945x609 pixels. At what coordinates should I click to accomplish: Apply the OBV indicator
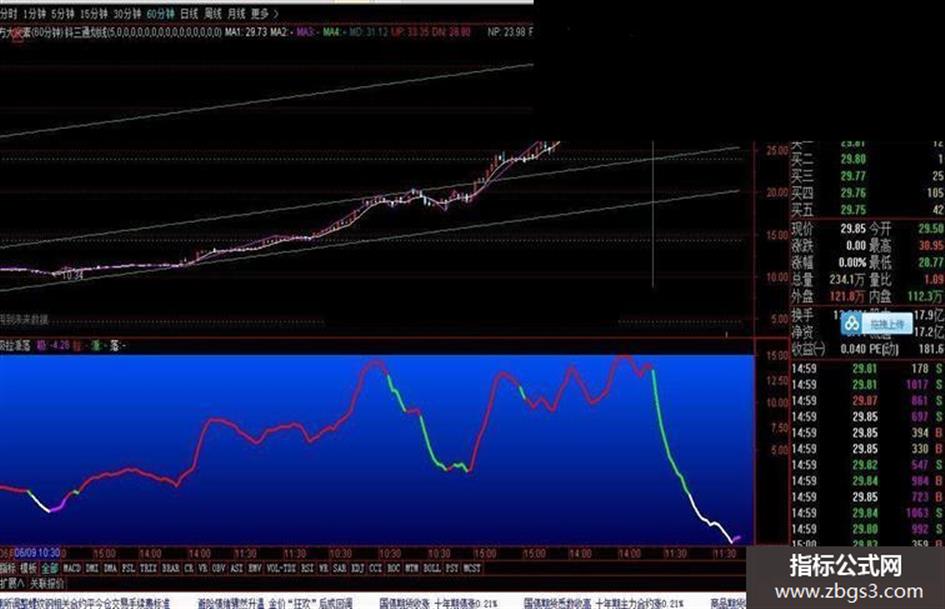[218, 568]
